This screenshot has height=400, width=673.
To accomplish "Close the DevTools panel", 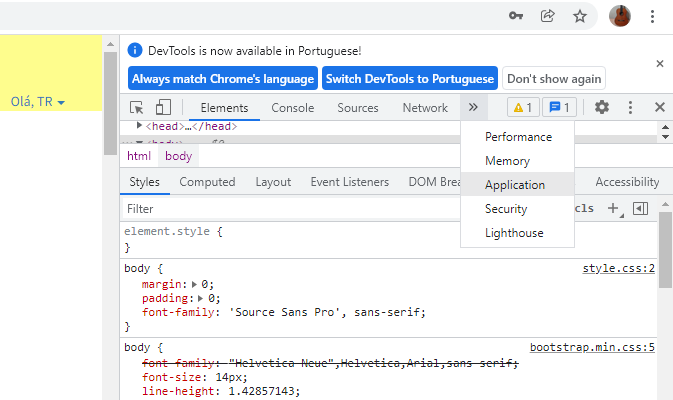I will click(x=660, y=107).
